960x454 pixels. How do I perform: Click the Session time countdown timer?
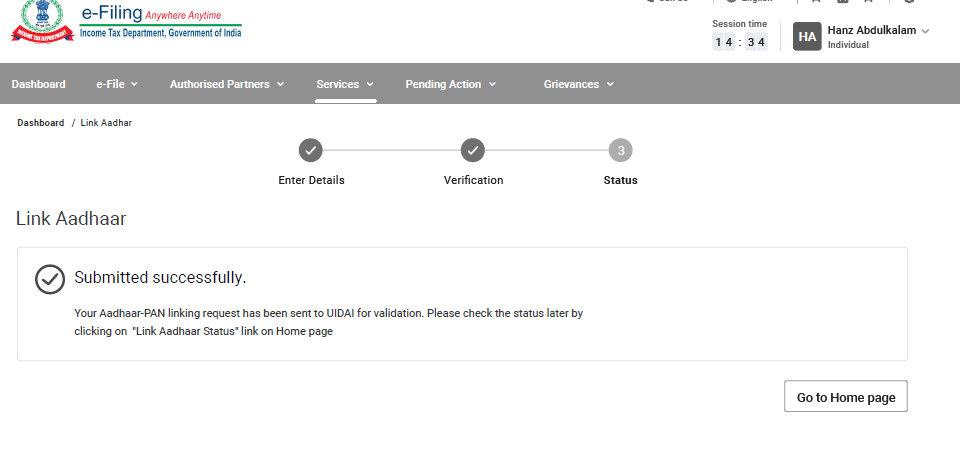739,42
